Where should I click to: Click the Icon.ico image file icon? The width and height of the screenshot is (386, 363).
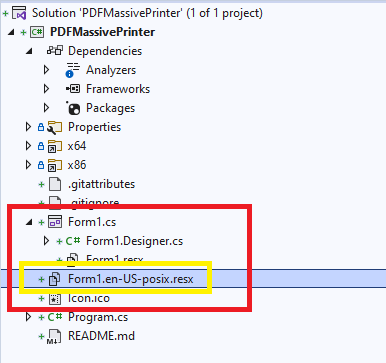[x=55, y=299]
